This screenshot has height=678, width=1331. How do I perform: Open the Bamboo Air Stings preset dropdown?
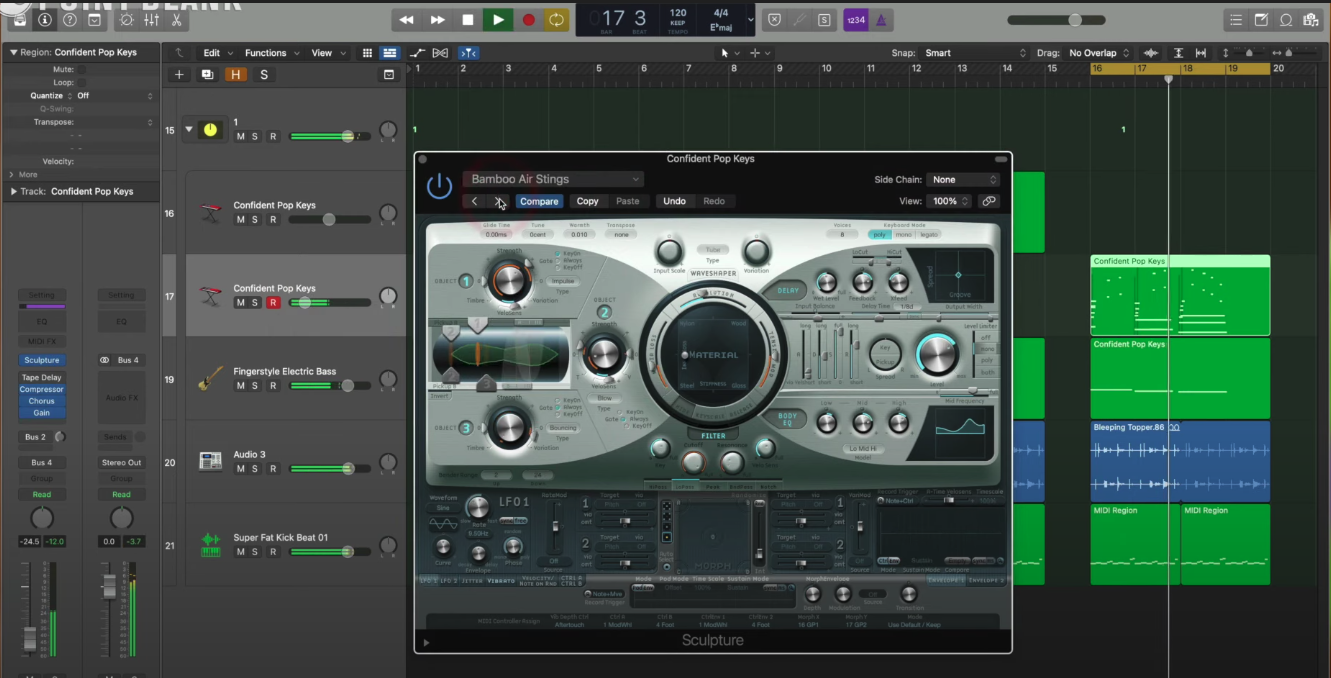click(x=552, y=180)
